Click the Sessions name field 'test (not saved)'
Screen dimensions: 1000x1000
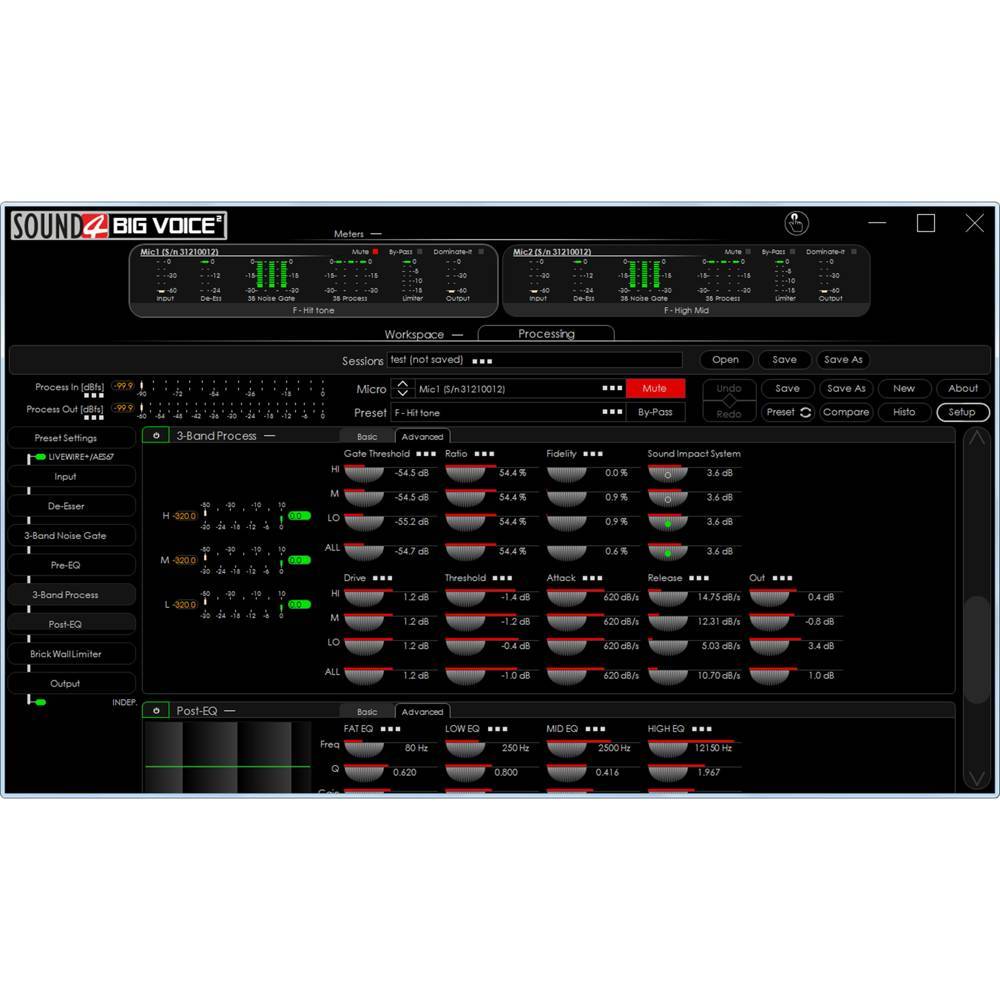pos(534,360)
